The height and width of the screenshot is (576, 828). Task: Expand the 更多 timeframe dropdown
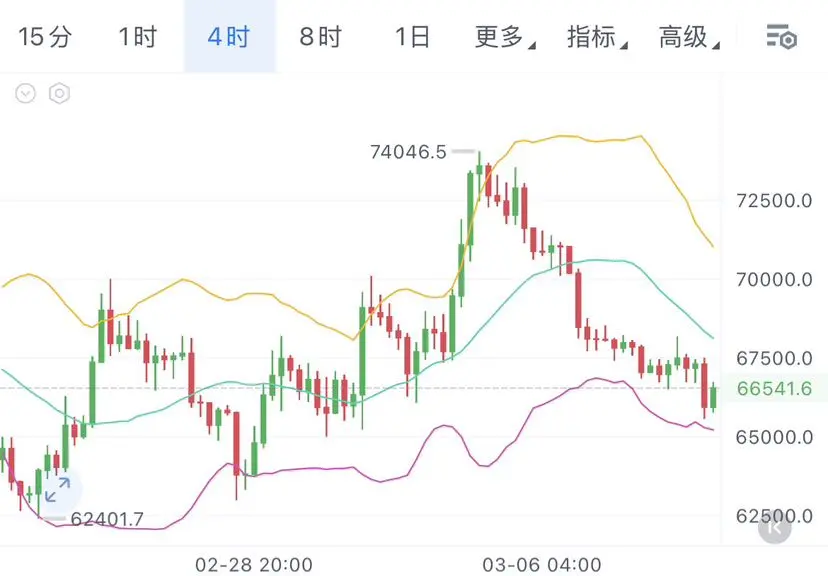coord(505,37)
